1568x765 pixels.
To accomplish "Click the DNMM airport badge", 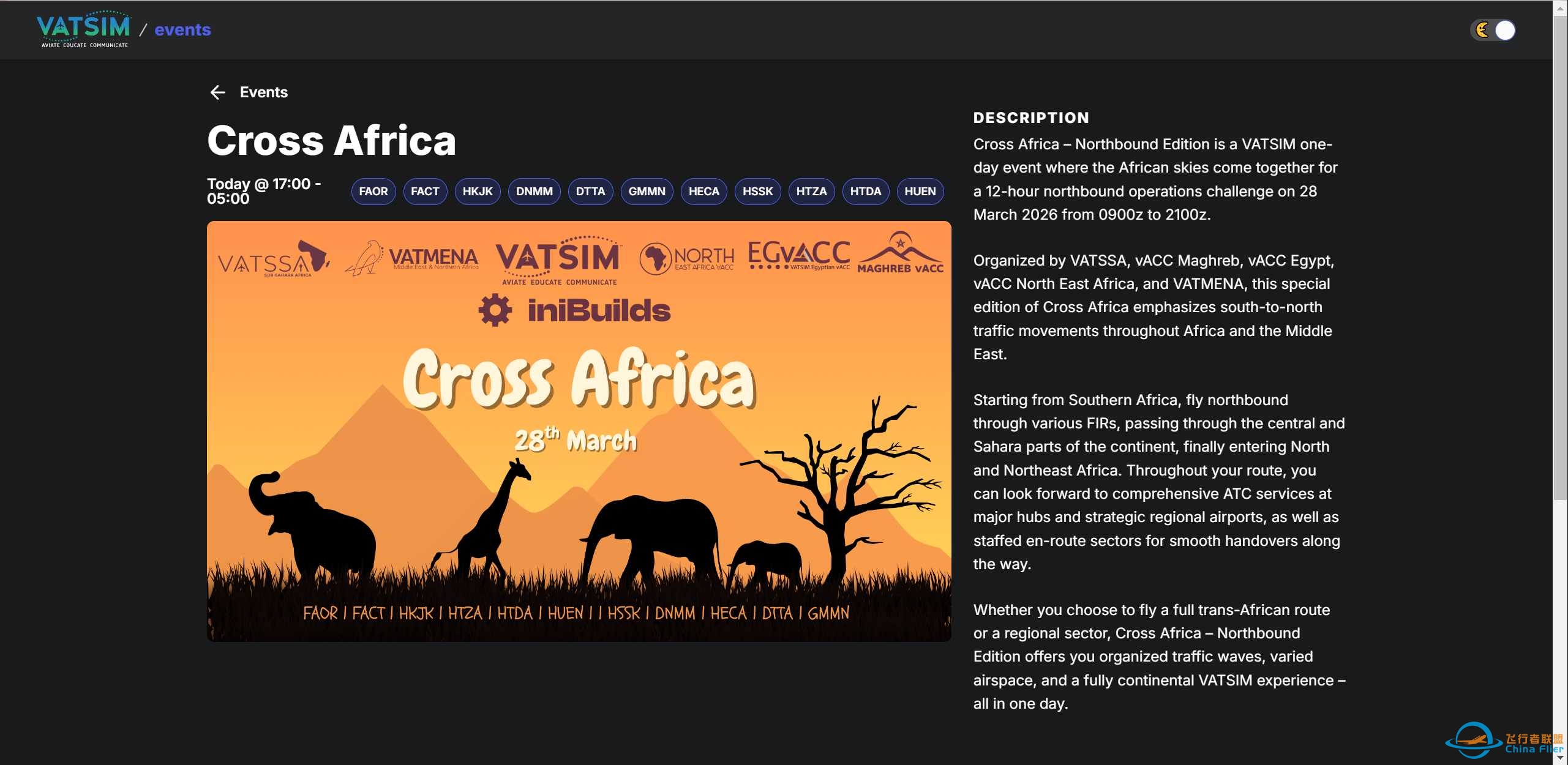I will tap(534, 192).
